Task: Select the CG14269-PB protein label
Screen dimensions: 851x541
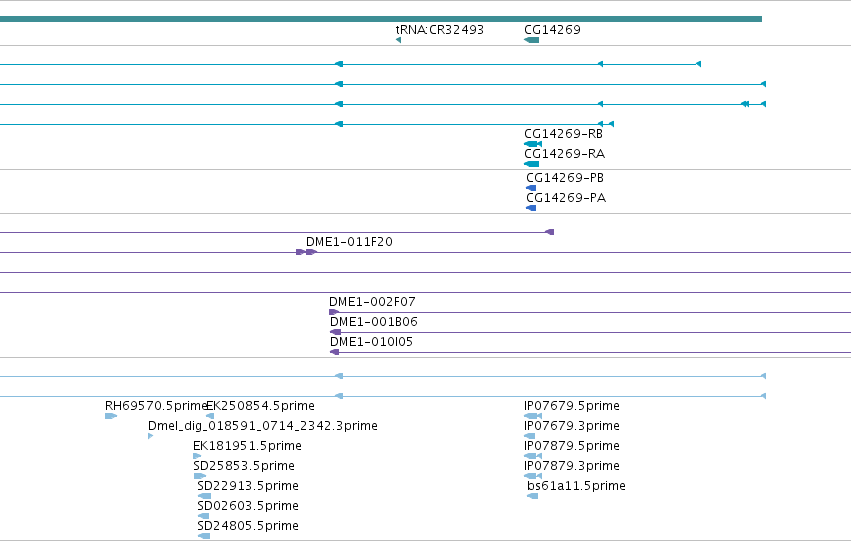Action: [565, 178]
